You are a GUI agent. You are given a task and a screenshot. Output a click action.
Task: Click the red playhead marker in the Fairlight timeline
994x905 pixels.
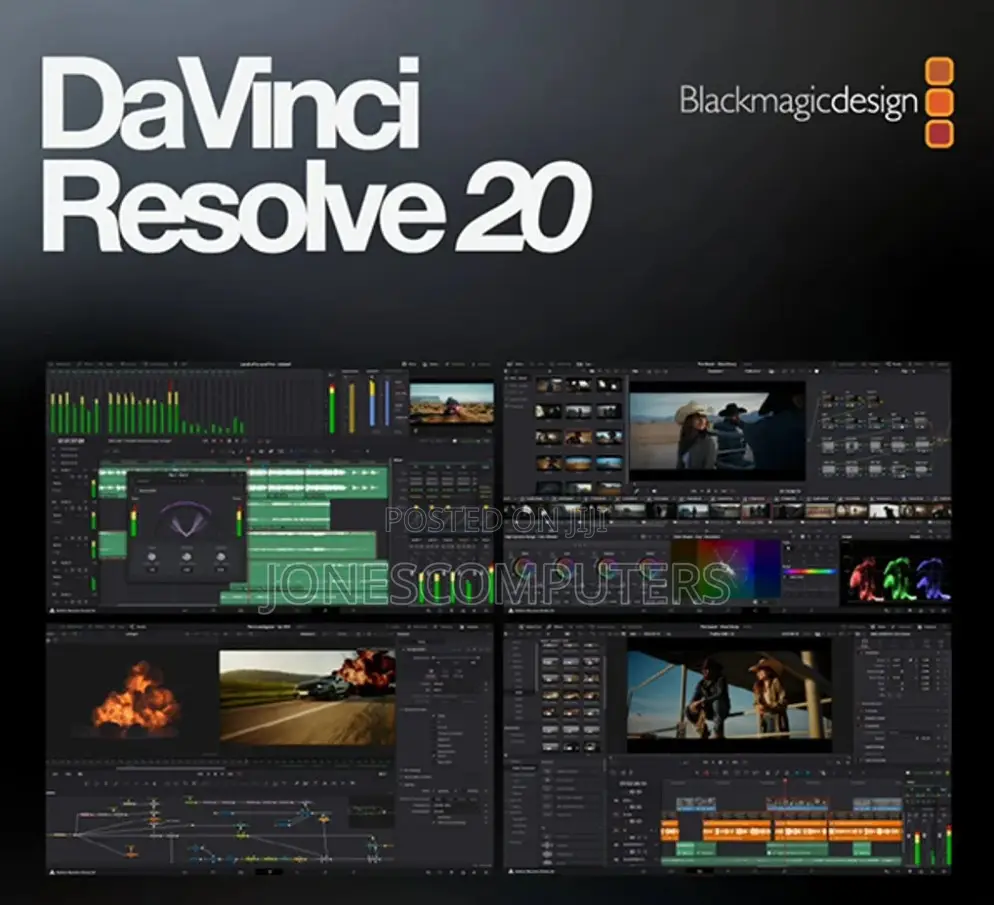coord(248,459)
